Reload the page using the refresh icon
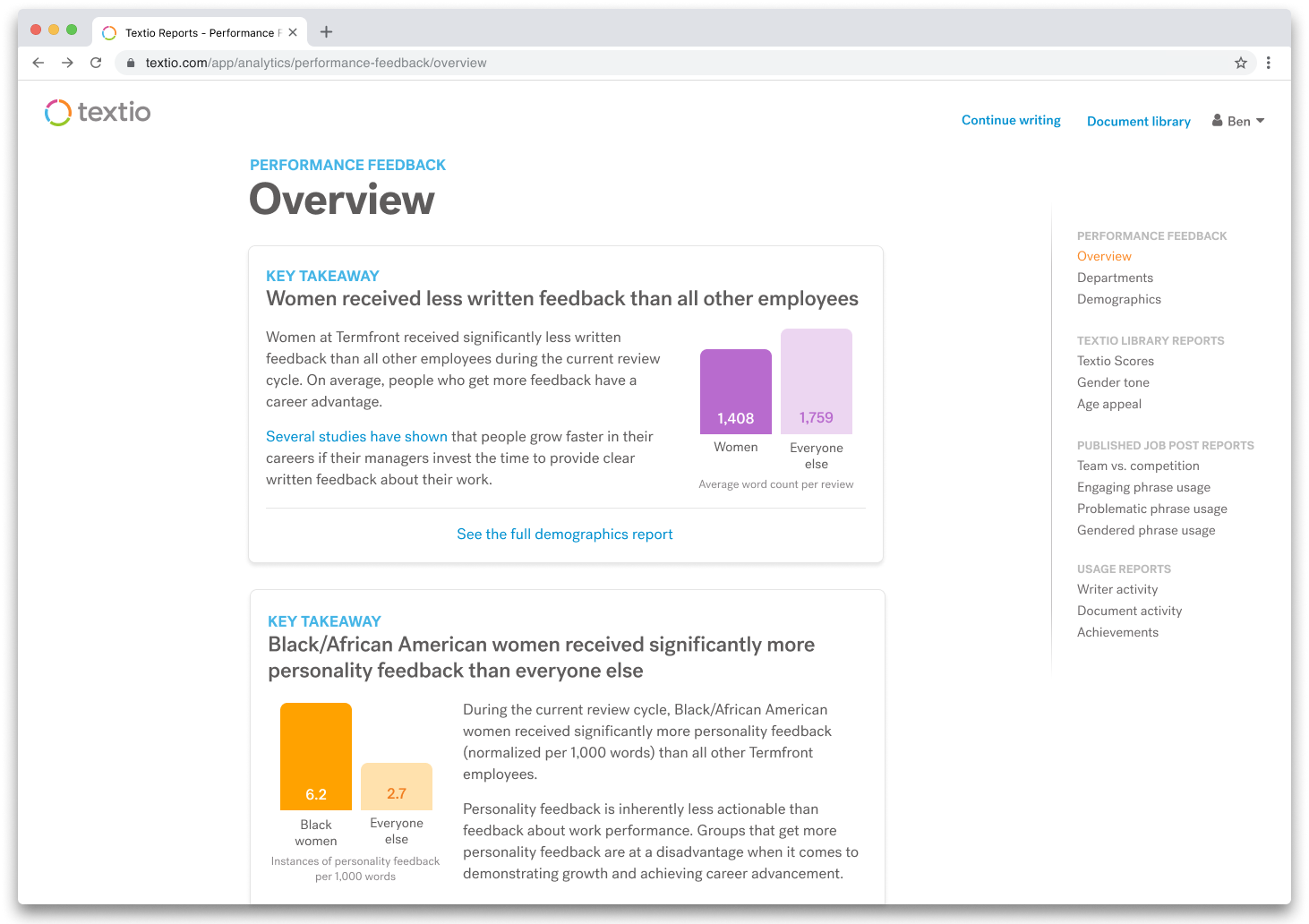The width and height of the screenshot is (1309, 924). pyautogui.click(x=96, y=63)
